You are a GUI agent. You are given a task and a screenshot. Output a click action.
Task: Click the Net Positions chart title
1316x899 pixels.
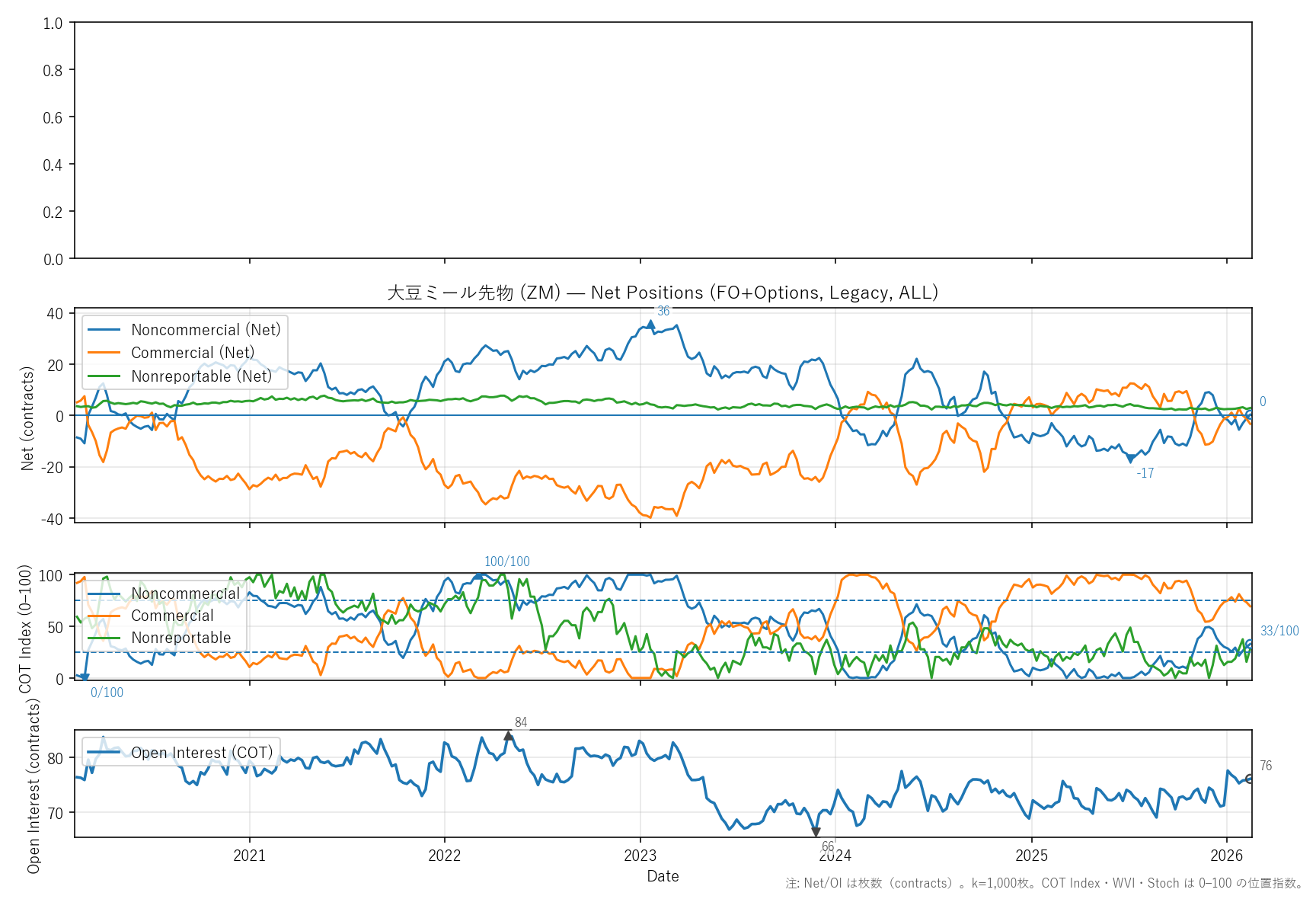[x=663, y=293]
